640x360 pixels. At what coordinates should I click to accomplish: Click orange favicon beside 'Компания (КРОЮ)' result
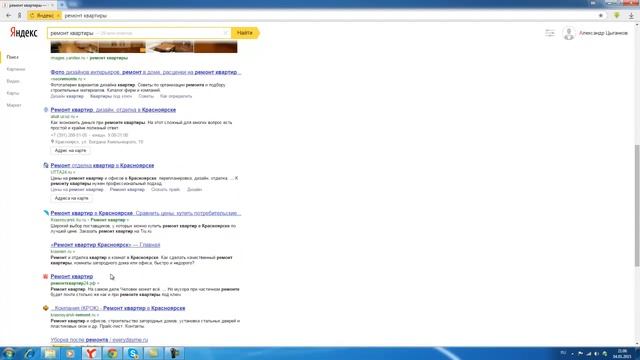46,308
